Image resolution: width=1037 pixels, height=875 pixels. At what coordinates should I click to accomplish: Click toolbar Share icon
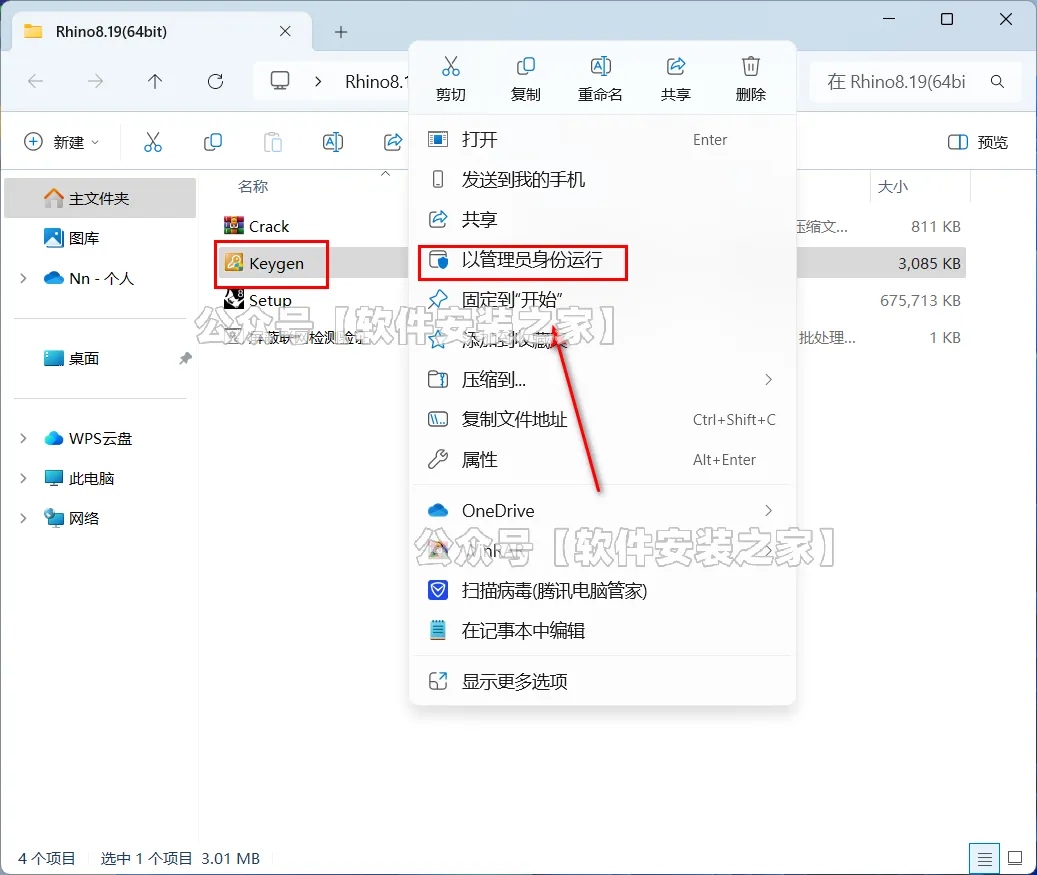click(393, 142)
